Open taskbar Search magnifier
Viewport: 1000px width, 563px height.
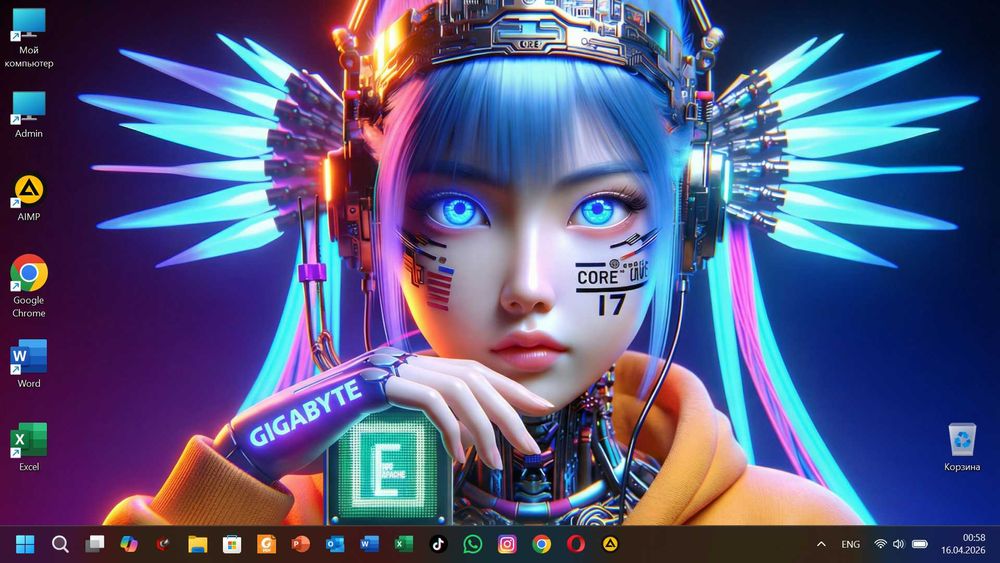click(60, 544)
